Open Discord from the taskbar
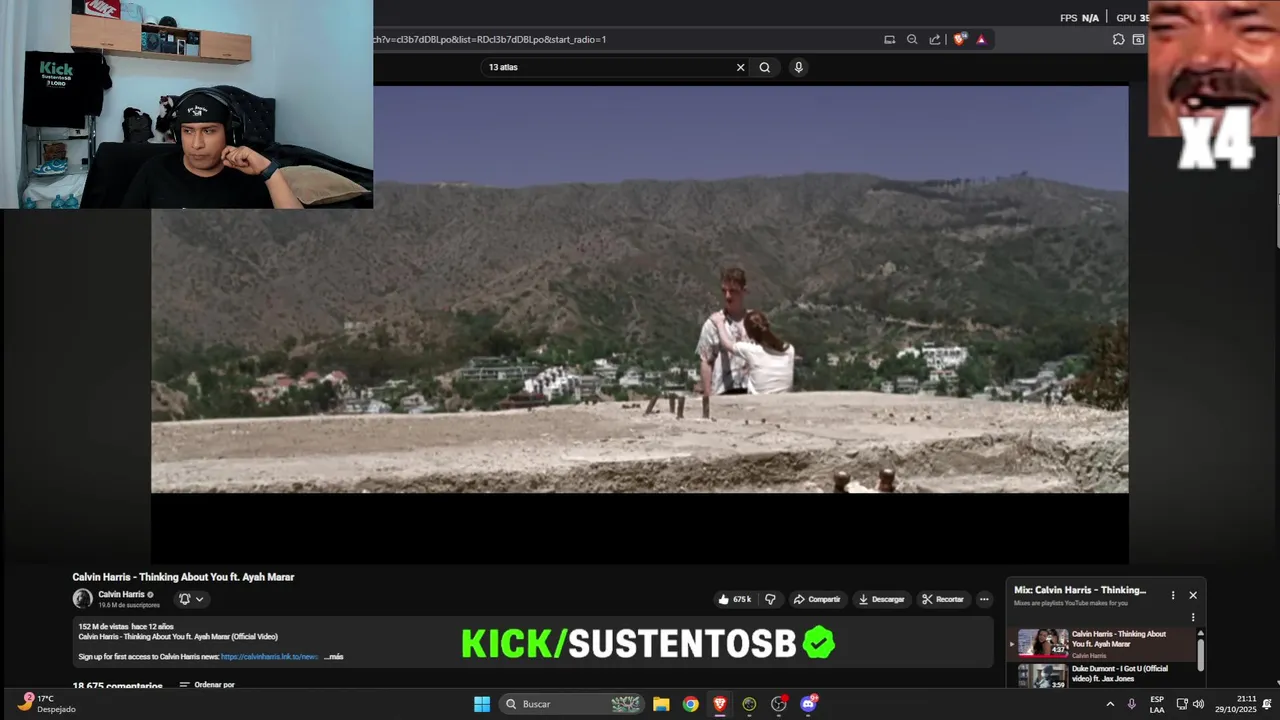This screenshot has height=720, width=1280. pyautogui.click(x=809, y=704)
